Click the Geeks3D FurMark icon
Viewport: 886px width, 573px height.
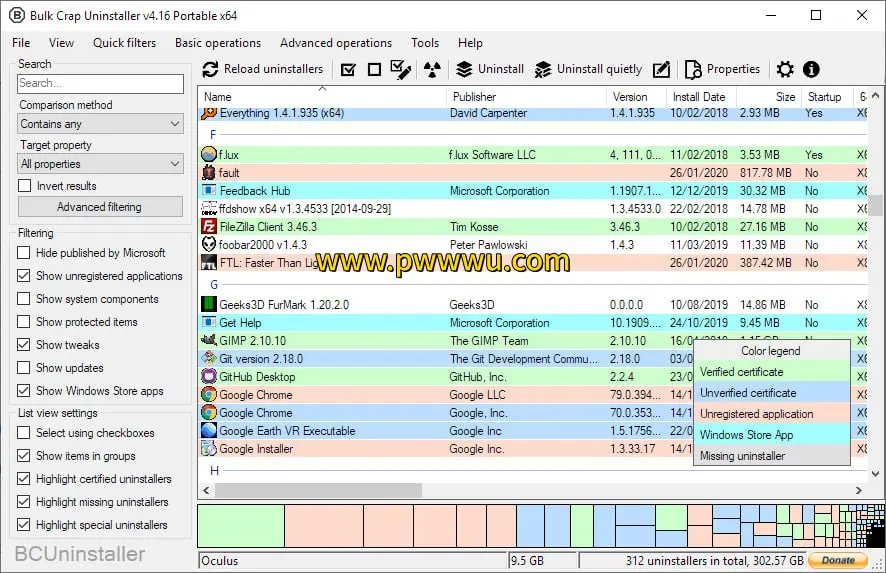[x=209, y=304]
